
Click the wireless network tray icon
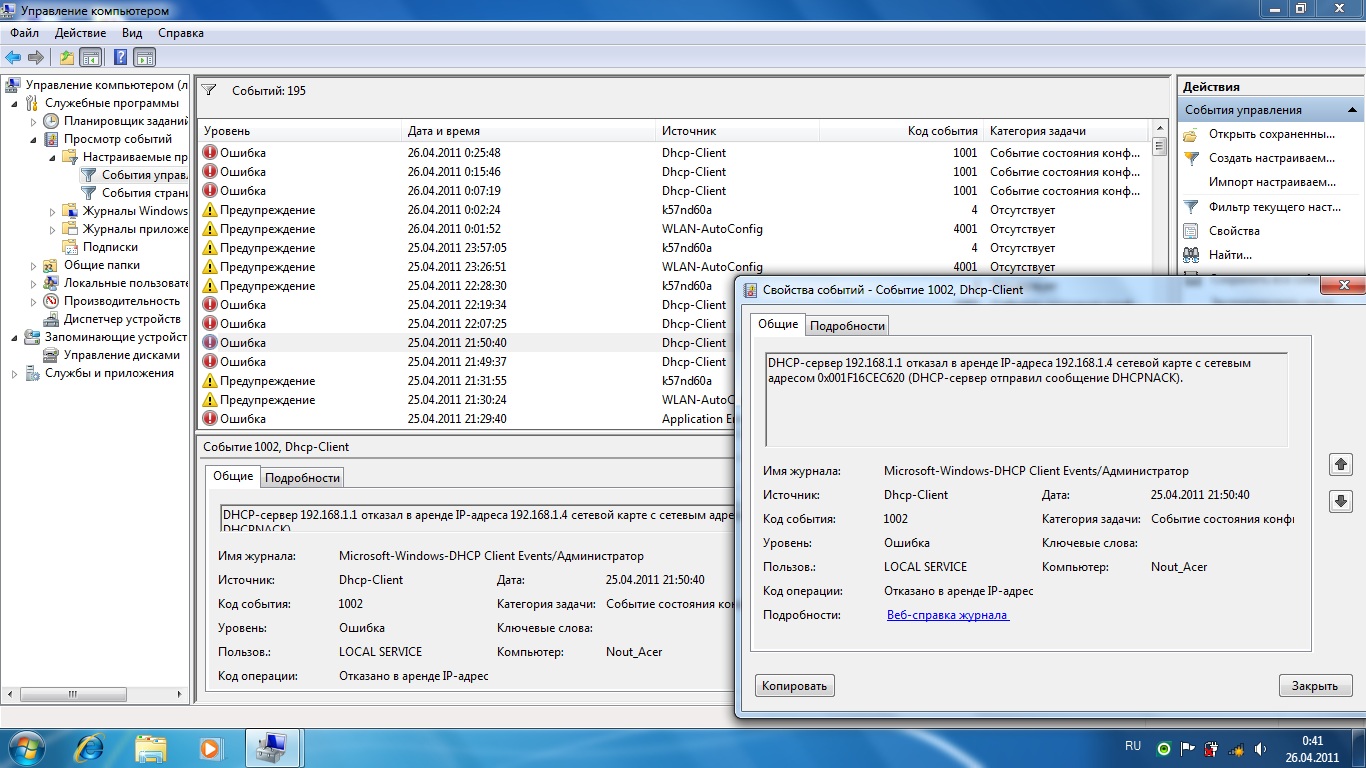pos(1236,748)
